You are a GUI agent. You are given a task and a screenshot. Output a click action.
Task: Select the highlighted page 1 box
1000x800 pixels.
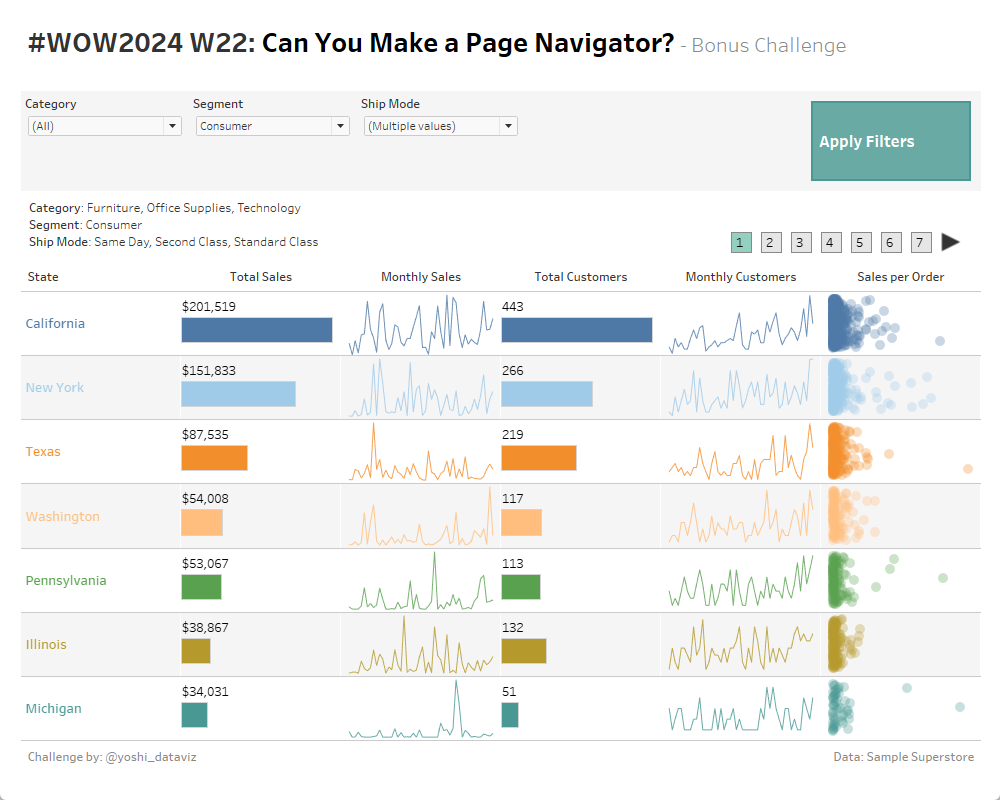[x=741, y=242]
